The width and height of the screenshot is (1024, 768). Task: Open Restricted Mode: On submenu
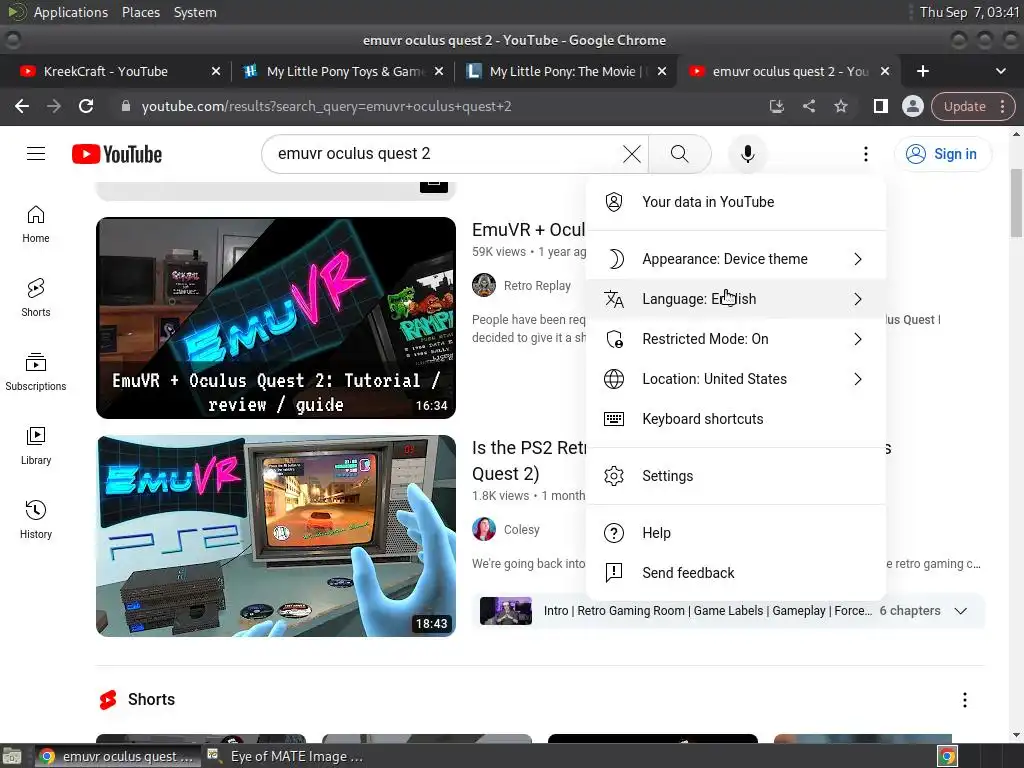click(736, 339)
